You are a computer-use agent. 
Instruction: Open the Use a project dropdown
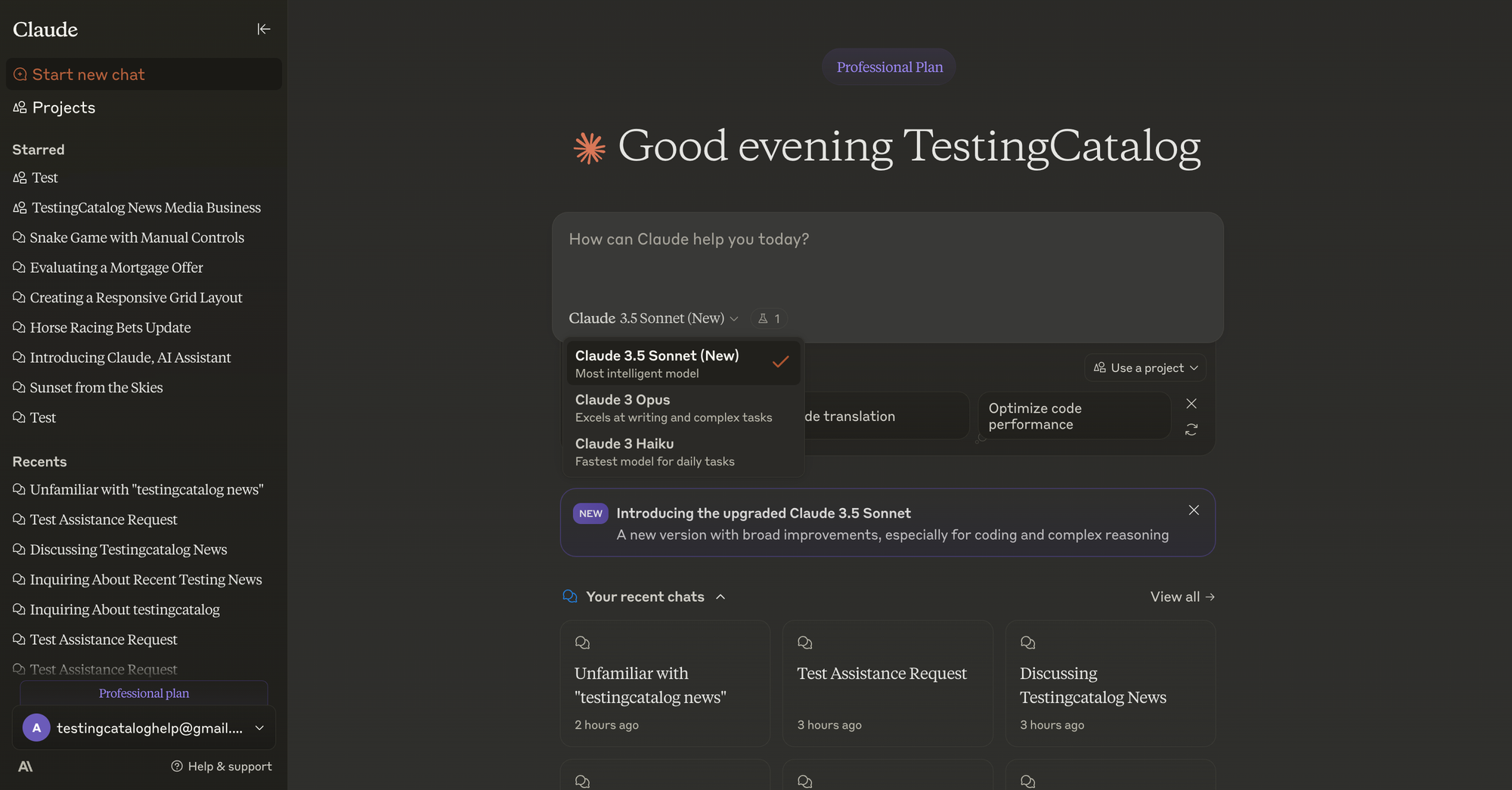tap(1145, 368)
